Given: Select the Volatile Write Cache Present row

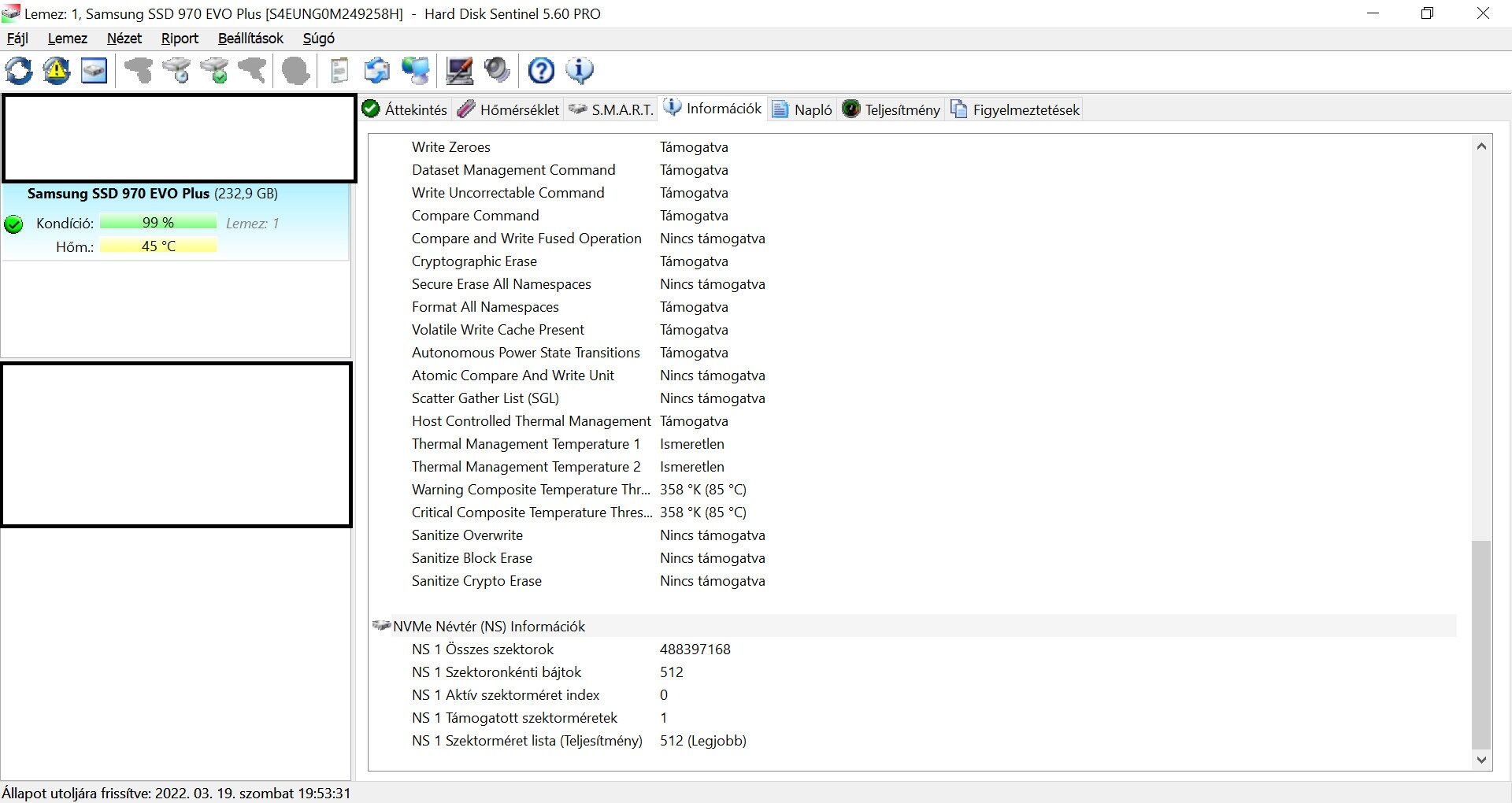Looking at the screenshot, I should (x=914, y=330).
